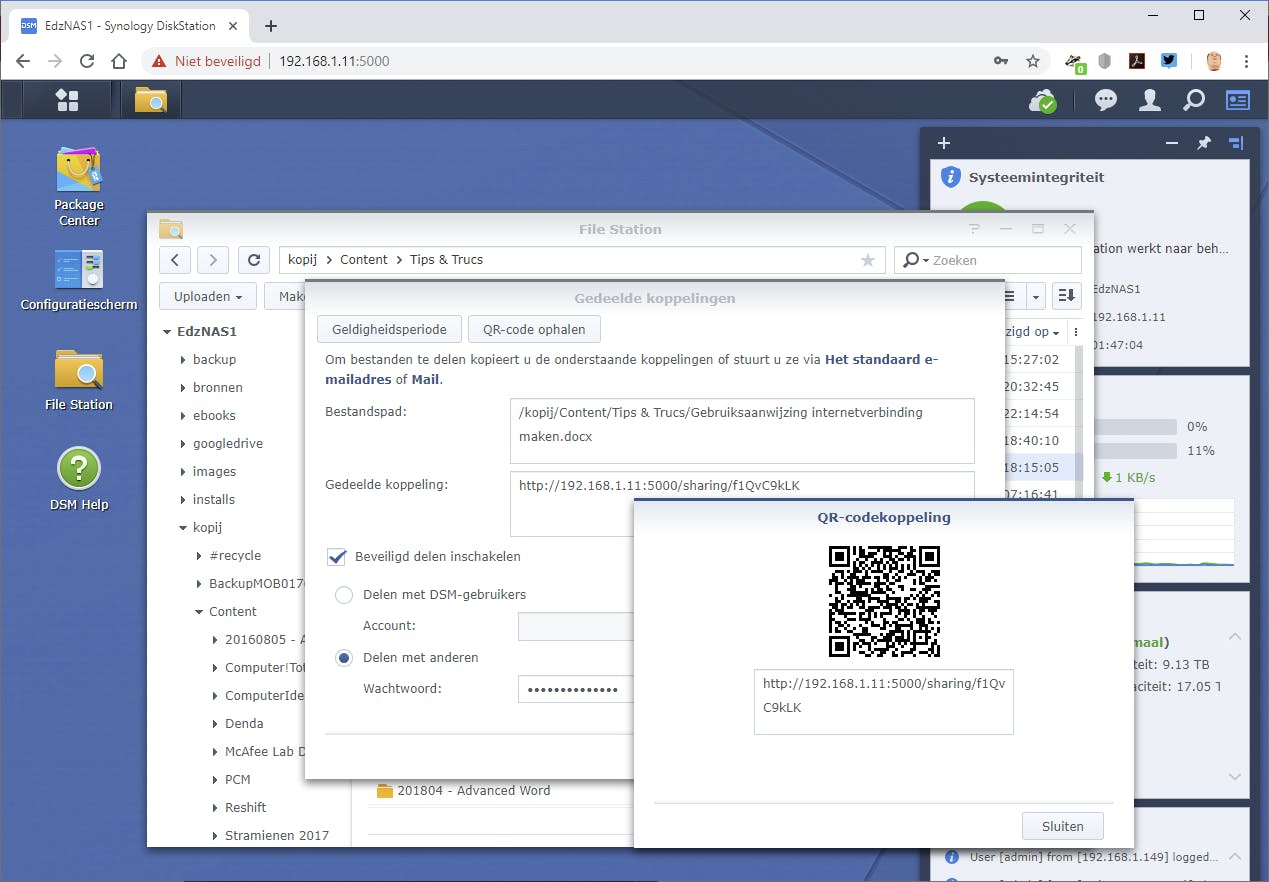The image size is (1269, 882).
Task: Select PCM folder in tree
Action: coord(238,779)
